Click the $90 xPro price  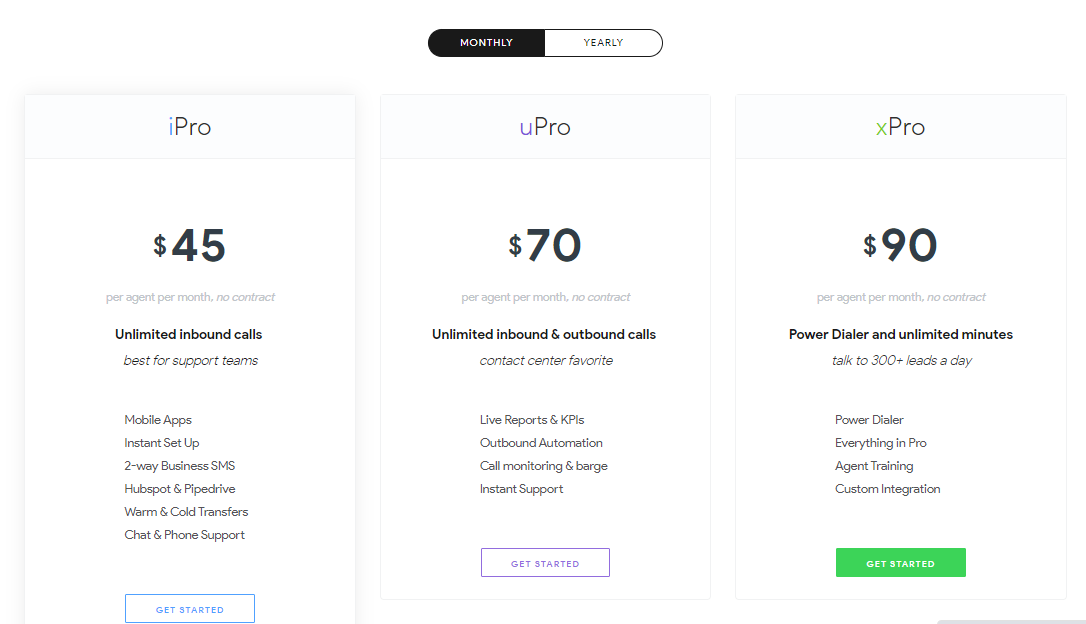(900, 246)
